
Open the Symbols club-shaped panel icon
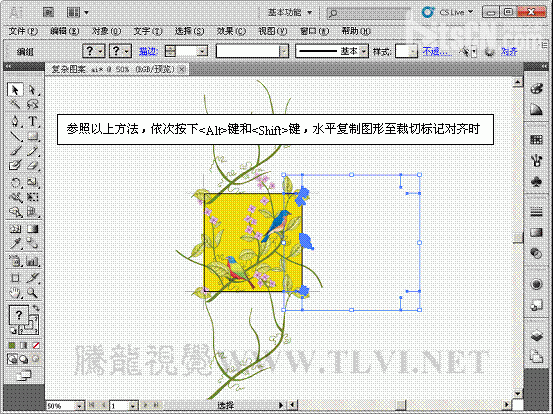pyautogui.click(x=536, y=182)
